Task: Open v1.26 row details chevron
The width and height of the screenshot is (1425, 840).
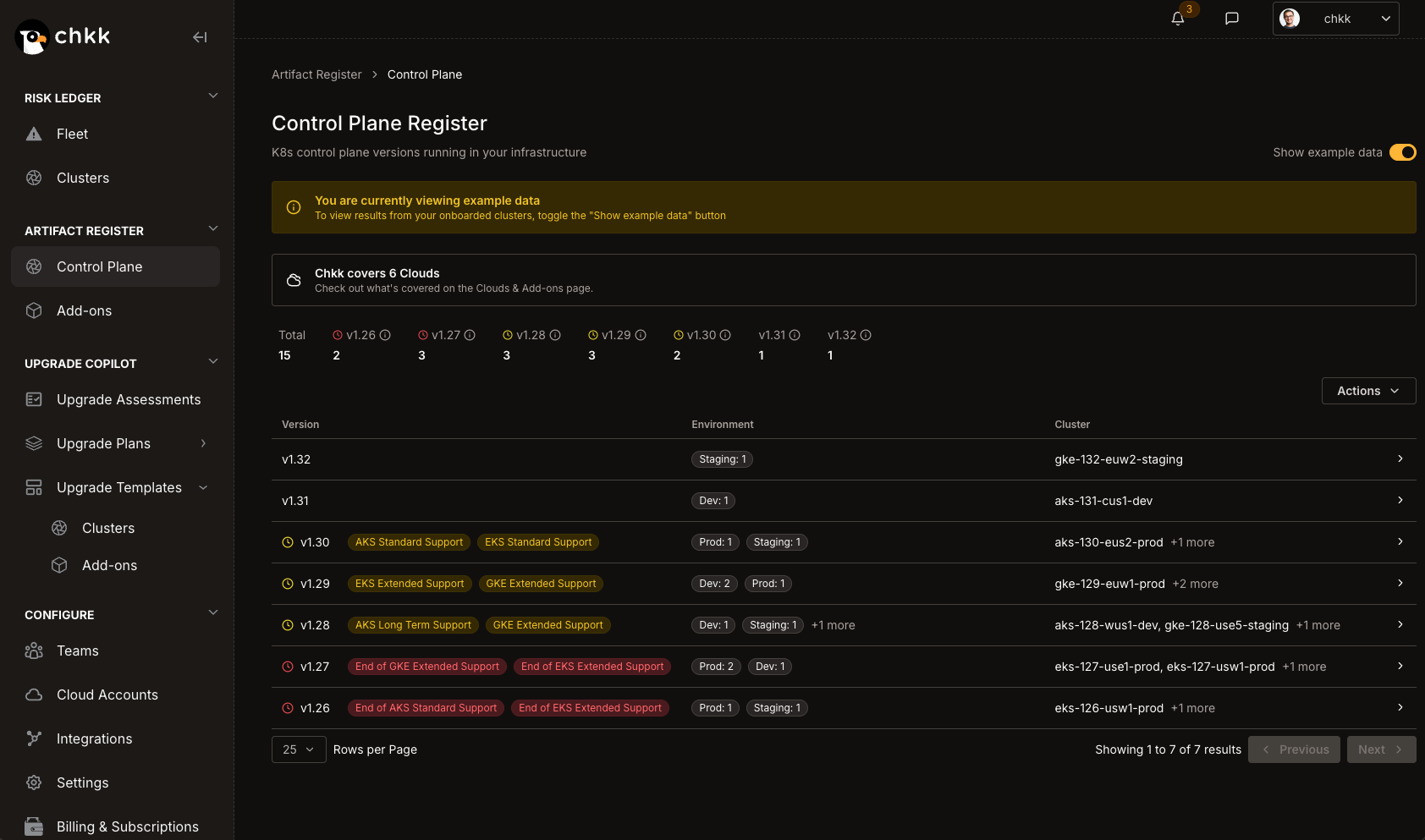Action: (x=1400, y=707)
